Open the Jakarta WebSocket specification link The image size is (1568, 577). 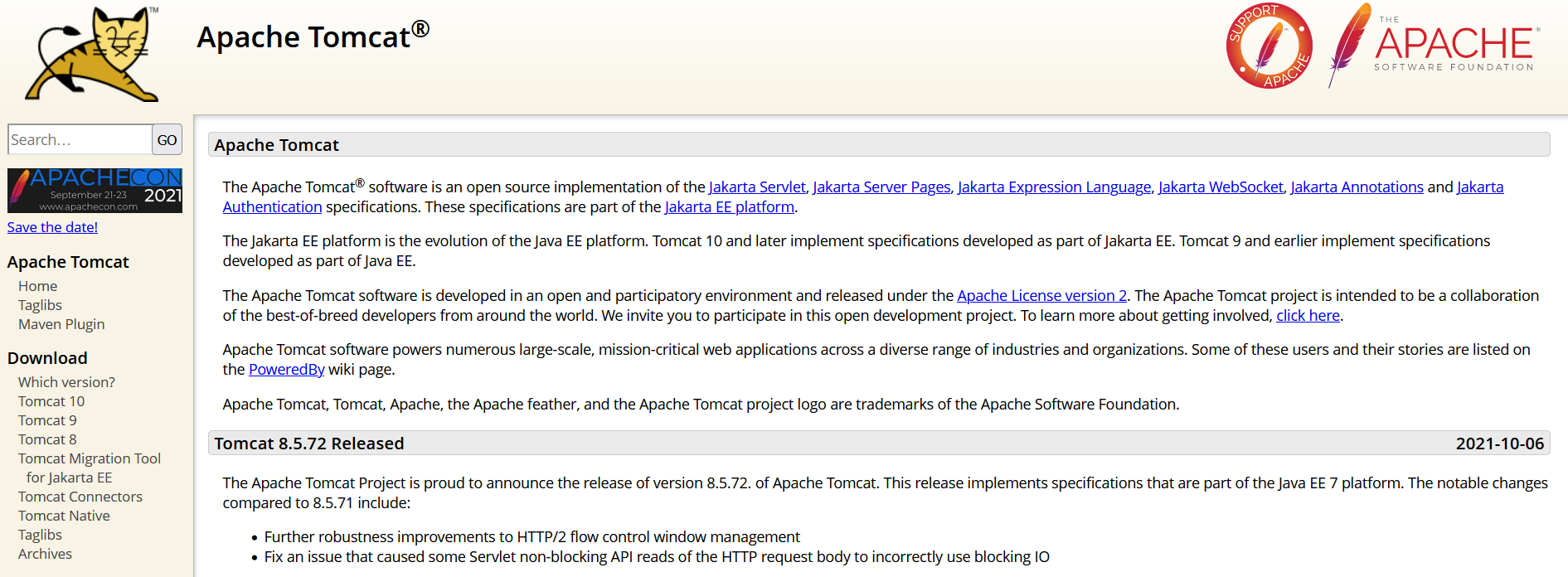tap(1221, 187)
